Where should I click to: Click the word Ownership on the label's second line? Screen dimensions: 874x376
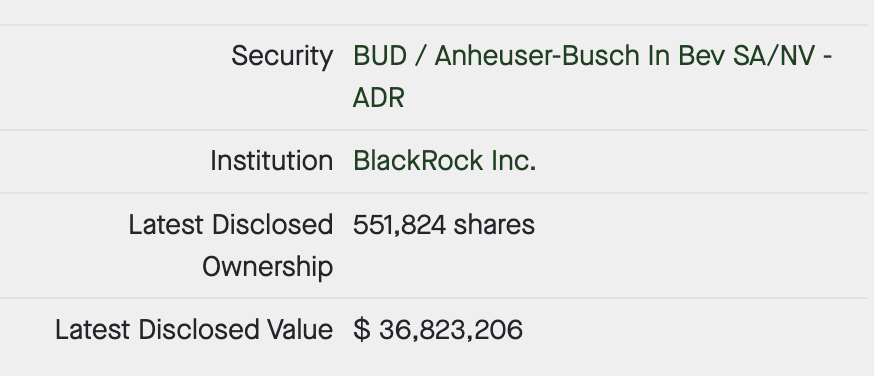[x=268, y=267]
